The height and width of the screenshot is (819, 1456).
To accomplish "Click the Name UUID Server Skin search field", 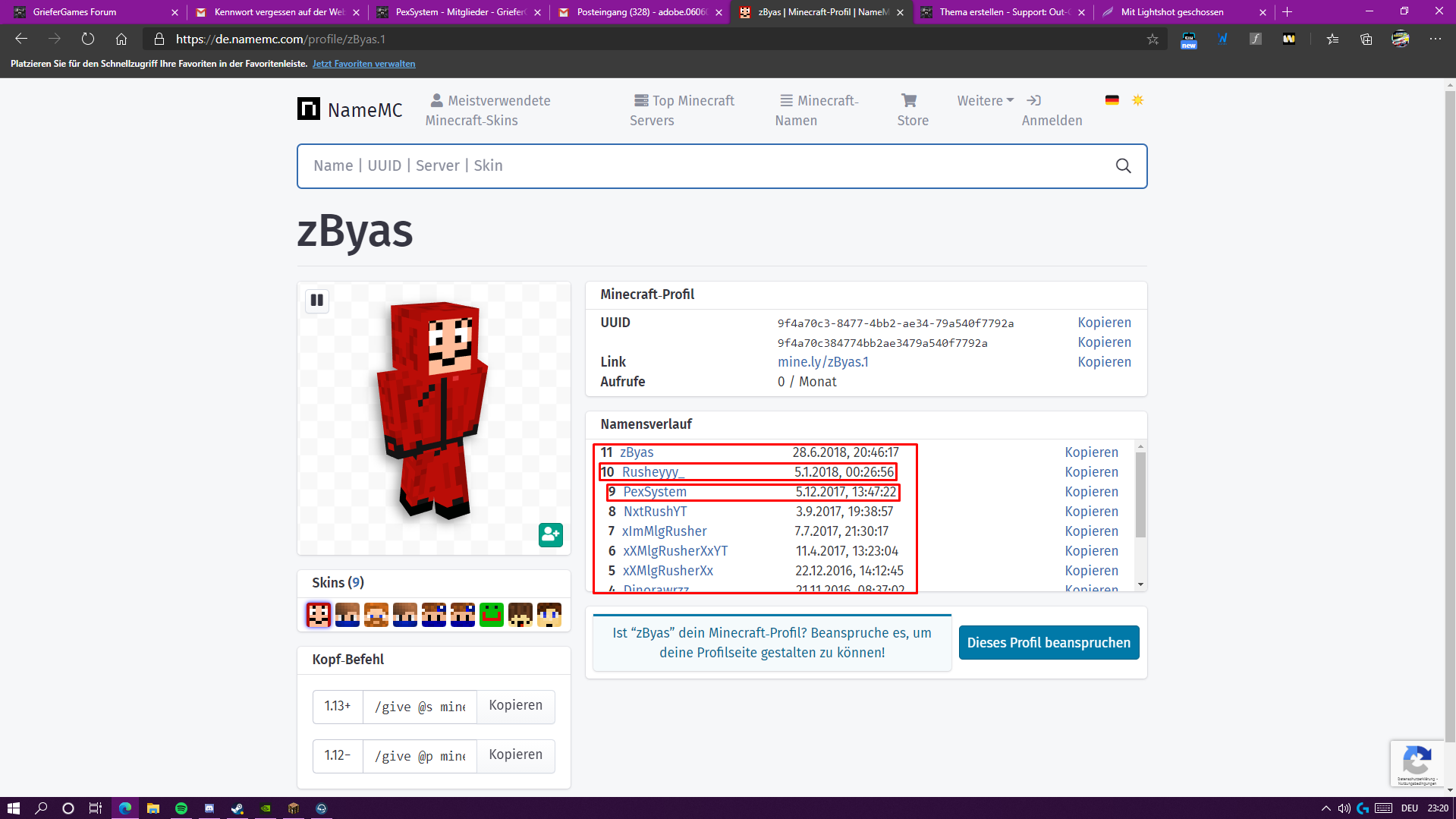I will tap(706, 166).
